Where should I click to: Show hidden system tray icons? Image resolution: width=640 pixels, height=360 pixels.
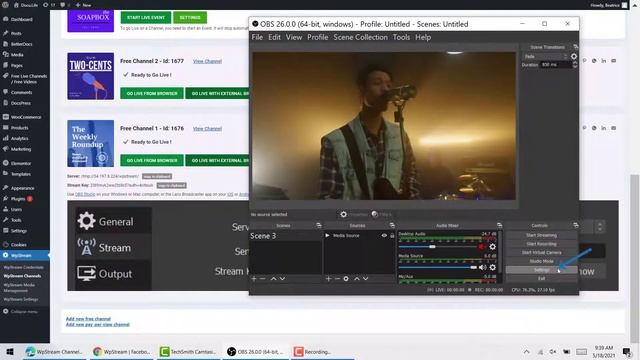click(x=527, y=352)
